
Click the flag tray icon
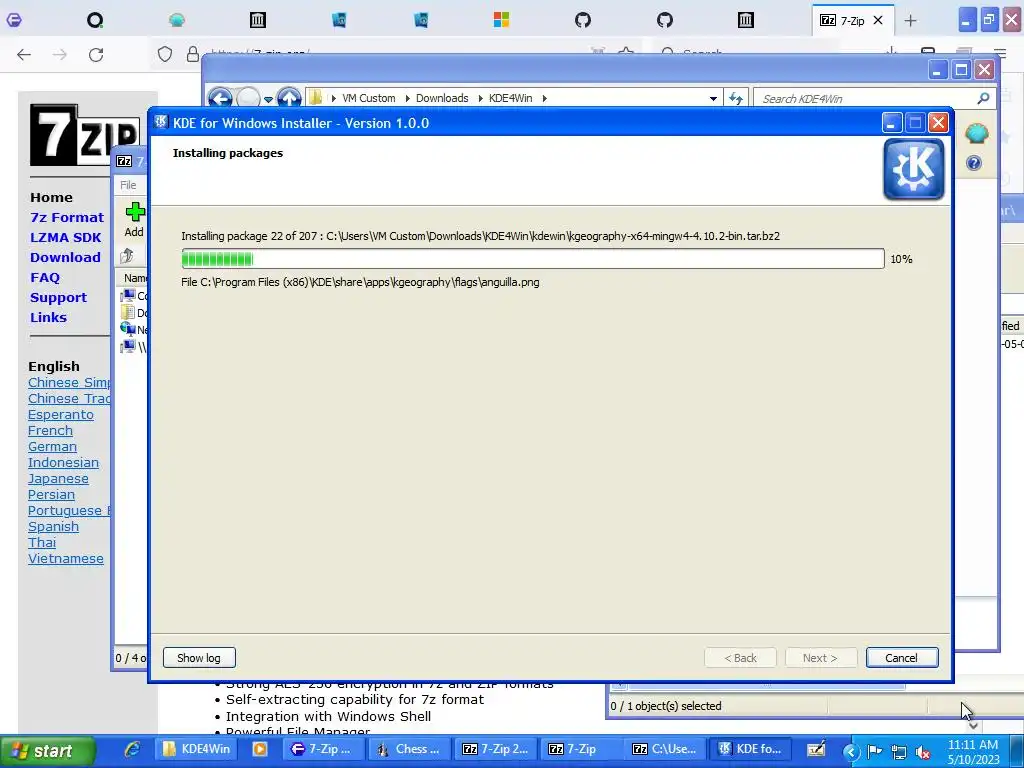tap(874, 752)
